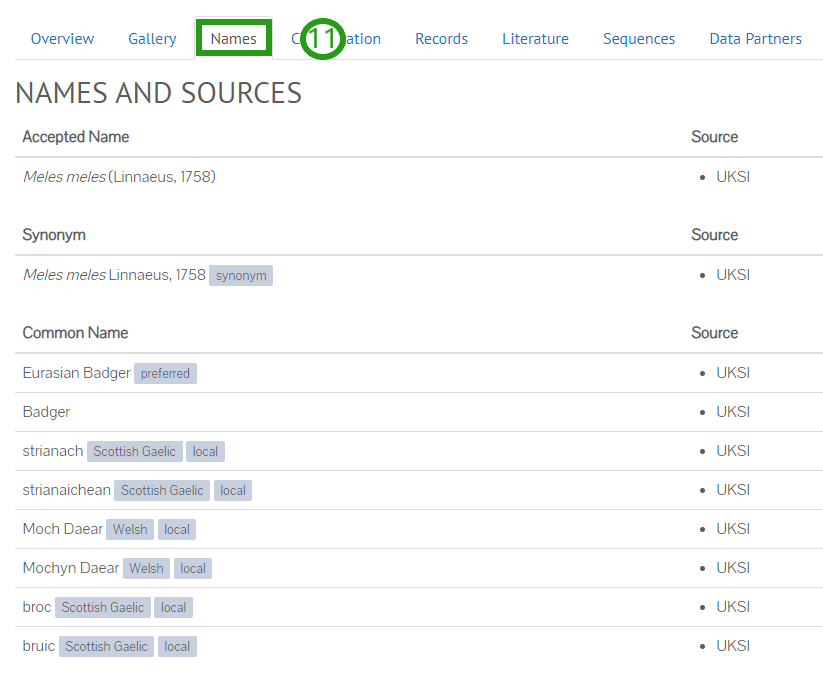Screen dimensions: 823x673
Task: Select the local badge beside Mochyn Daear
Action: [192, 568]
